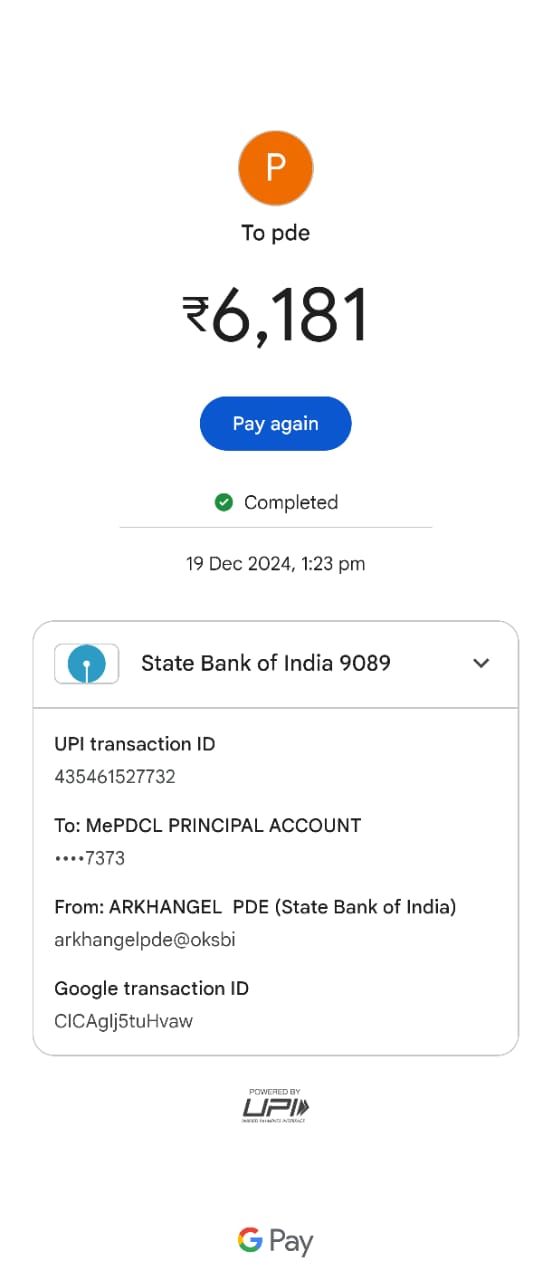Click the rupee symbol beside the amount
Viewport: 552px width, 1280px height.
coord(196,314)
